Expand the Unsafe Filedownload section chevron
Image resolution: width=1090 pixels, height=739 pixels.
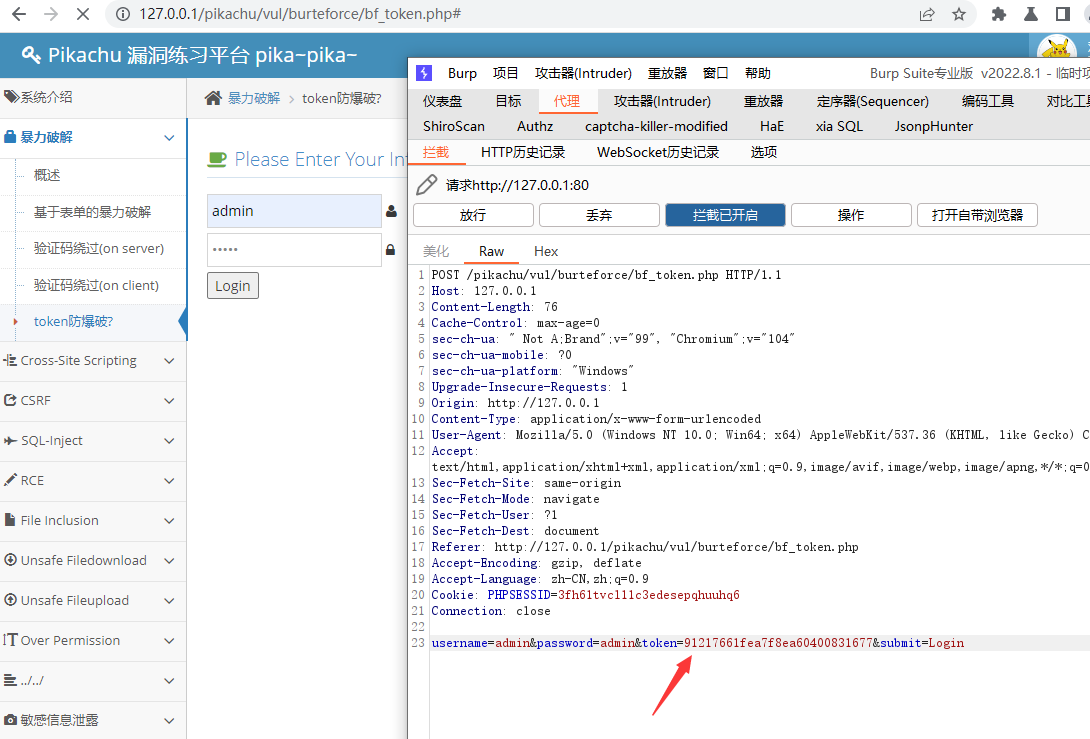click(169, 561)
